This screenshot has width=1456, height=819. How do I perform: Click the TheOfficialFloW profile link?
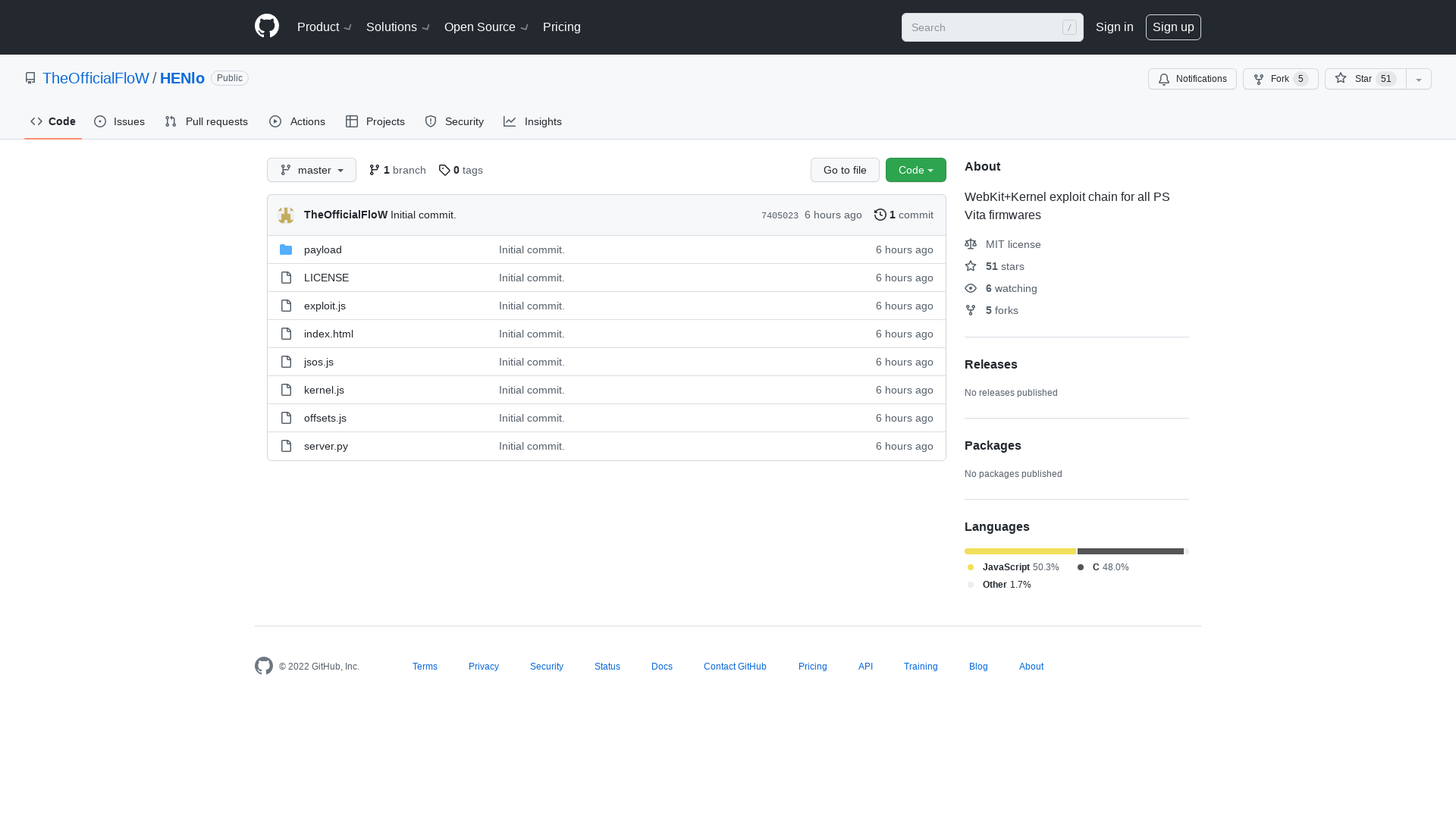point(95,77)
